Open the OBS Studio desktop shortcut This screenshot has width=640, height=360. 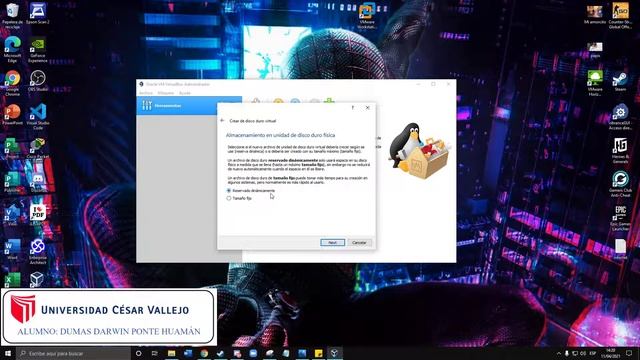click(x=38, y=81)
